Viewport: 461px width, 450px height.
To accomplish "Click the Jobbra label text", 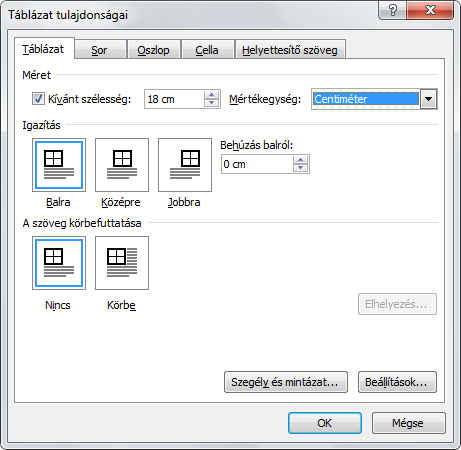I will [184, 202].
